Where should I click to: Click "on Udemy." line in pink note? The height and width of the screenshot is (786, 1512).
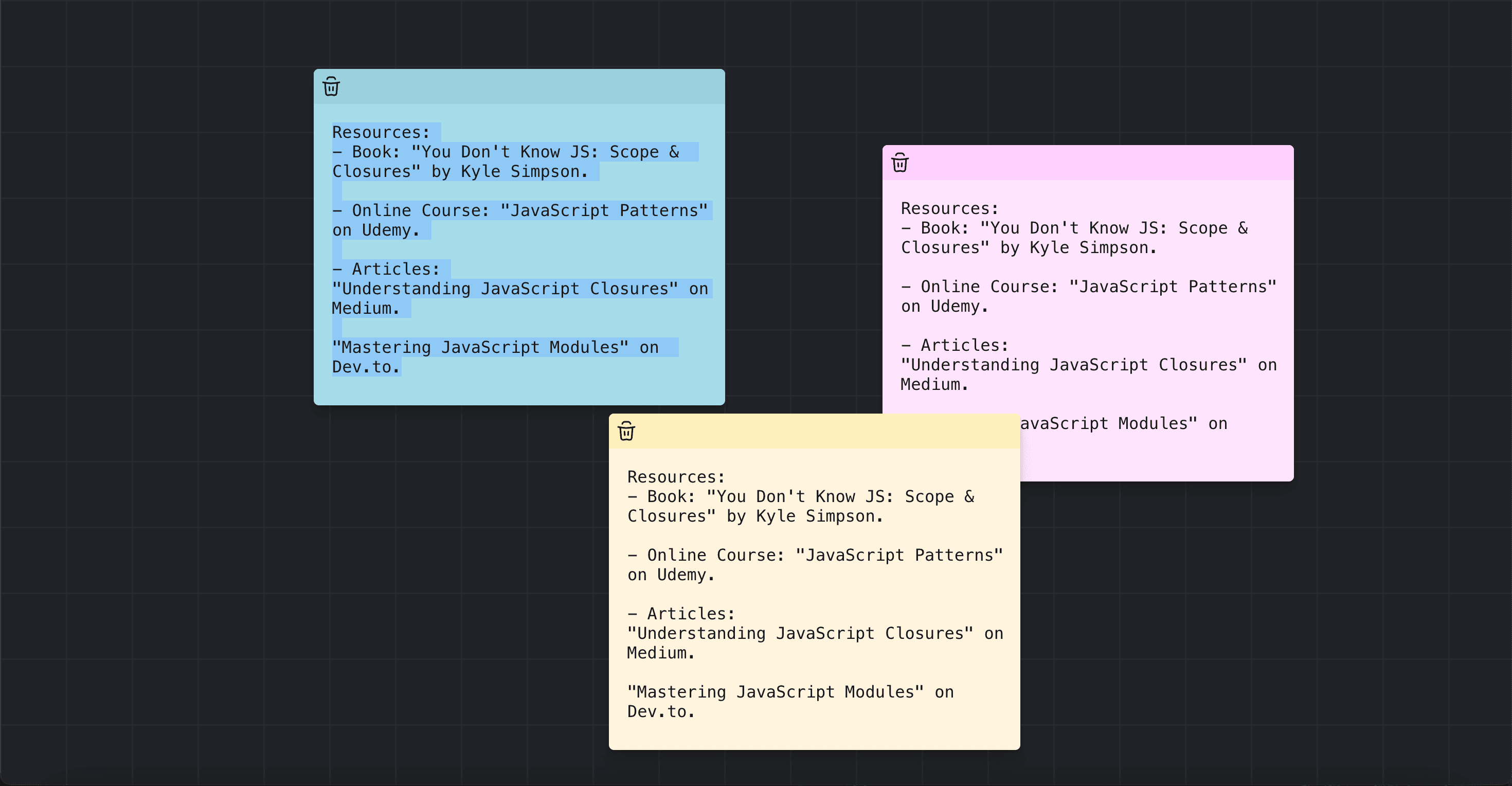pos(944,307)
